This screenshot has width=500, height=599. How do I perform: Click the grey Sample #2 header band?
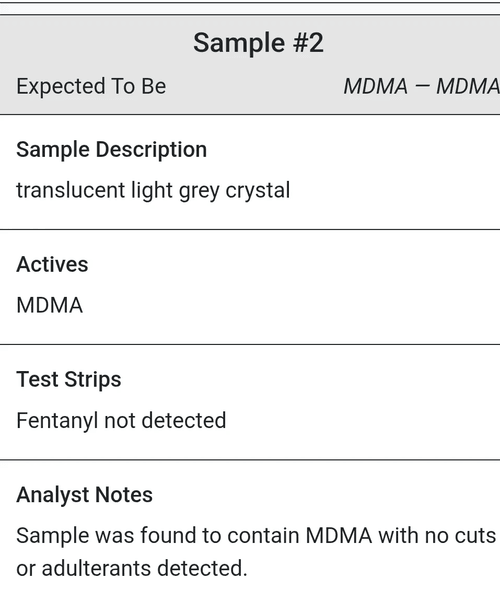tap(250, 65)
